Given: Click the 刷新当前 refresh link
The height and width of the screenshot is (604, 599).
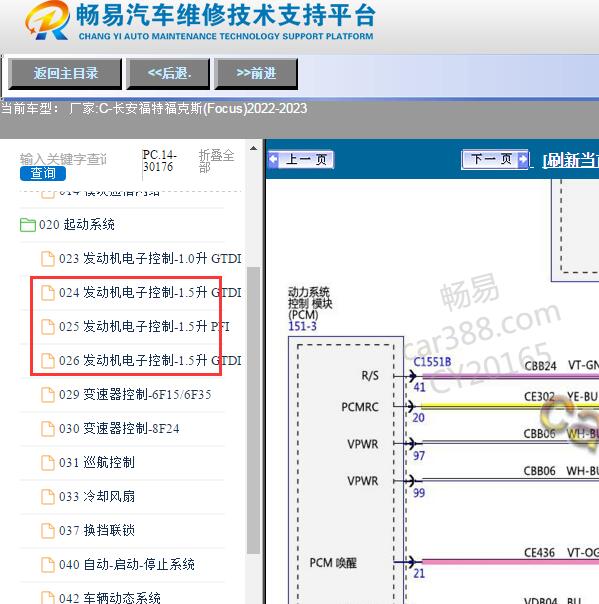Looking at the screenshot, I should pos(570,160).
